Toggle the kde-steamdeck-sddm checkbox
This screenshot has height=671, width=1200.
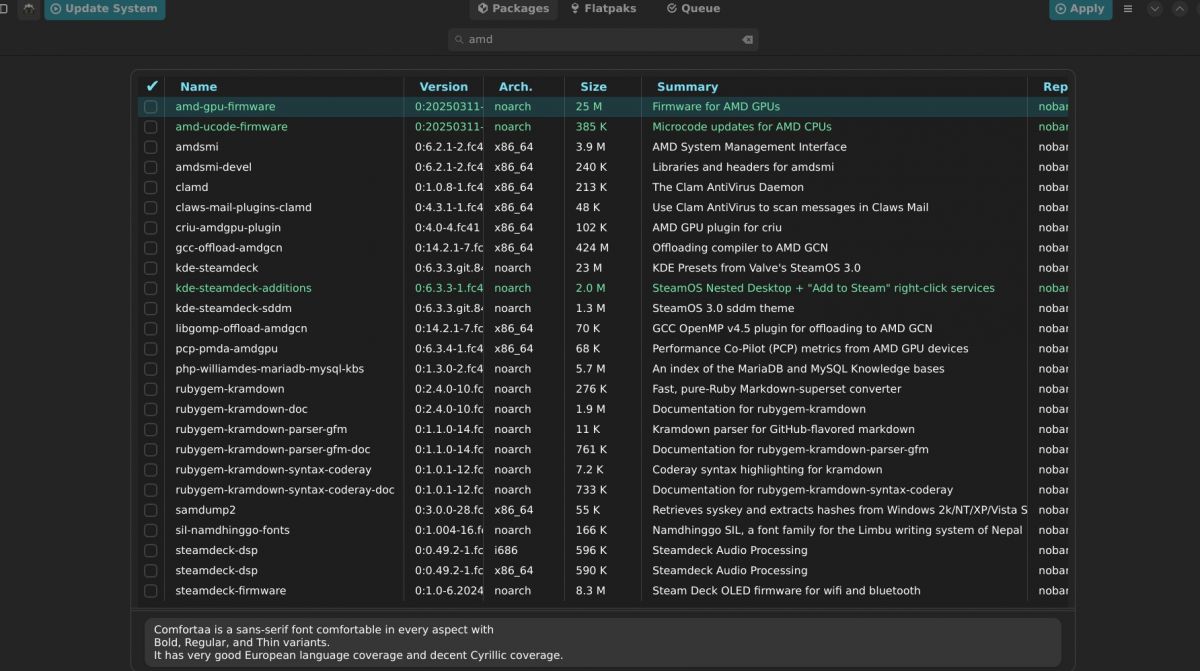tap(151, 308)
